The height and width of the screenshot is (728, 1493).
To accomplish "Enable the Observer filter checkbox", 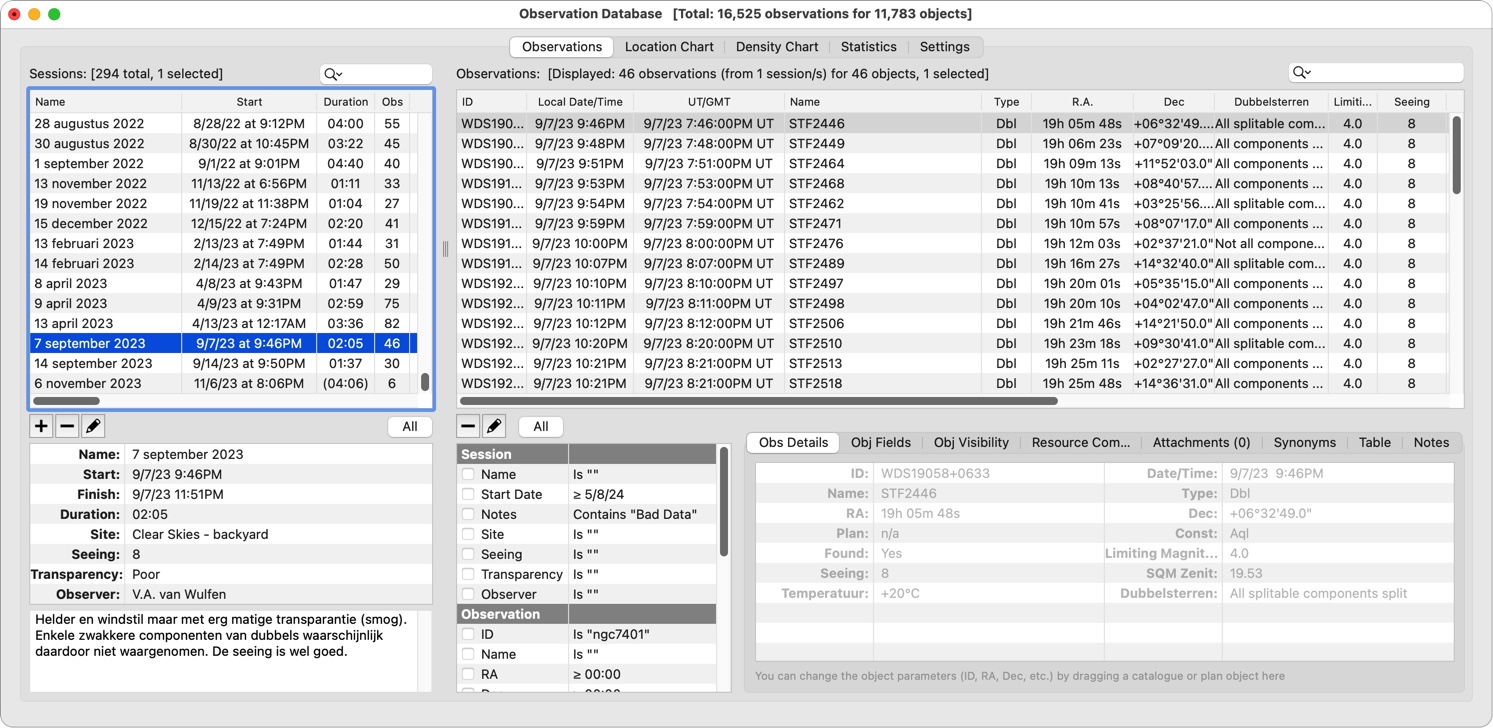I will [x=468, y=594].
